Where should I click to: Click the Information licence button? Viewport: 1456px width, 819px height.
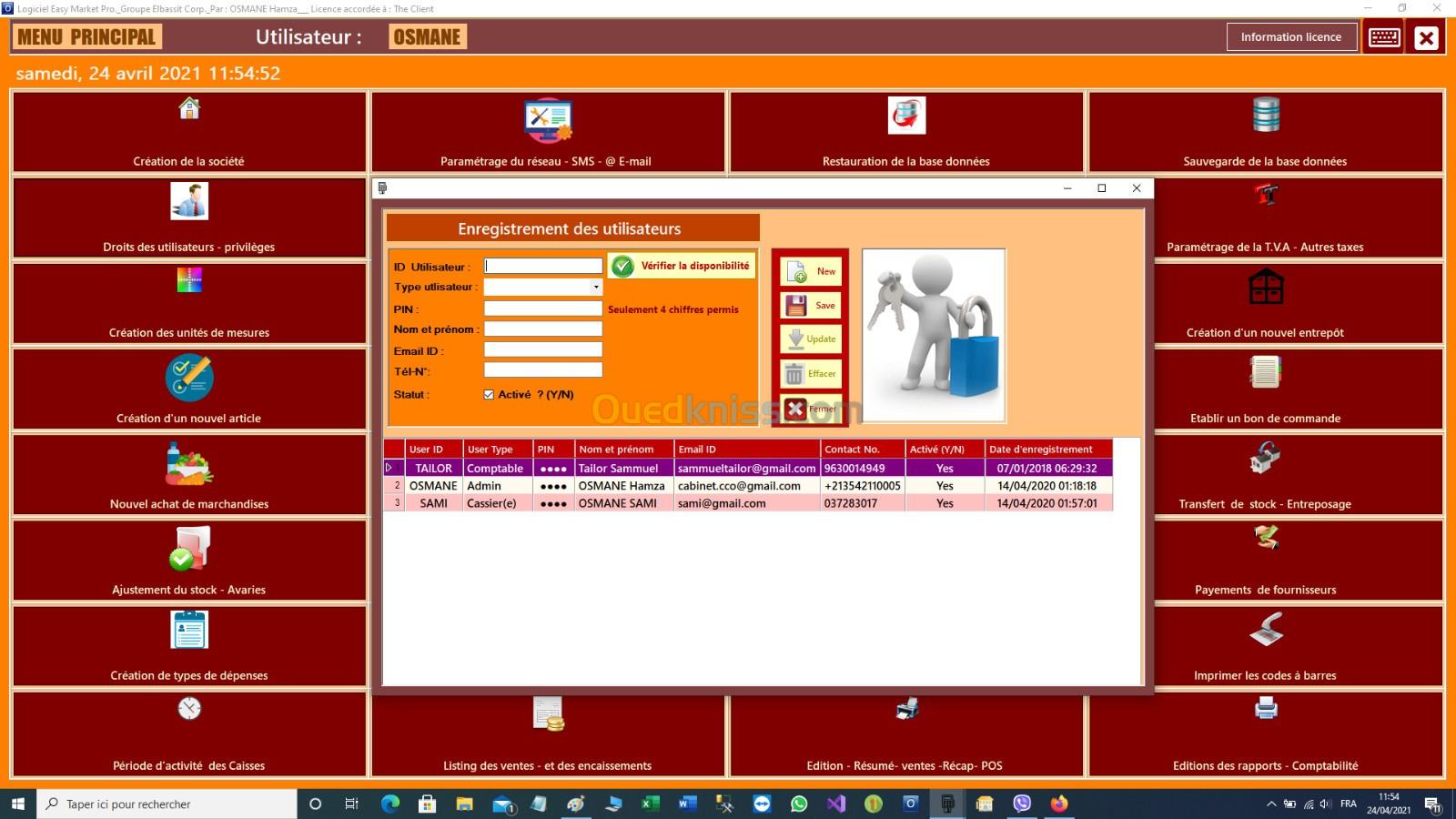(x=1290, y=37)
